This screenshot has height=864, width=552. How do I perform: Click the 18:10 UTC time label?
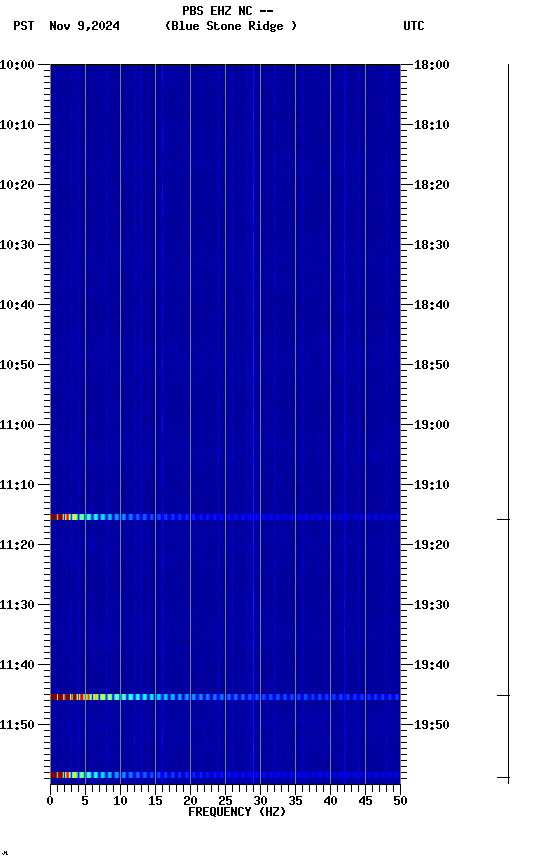pos(432,125)
